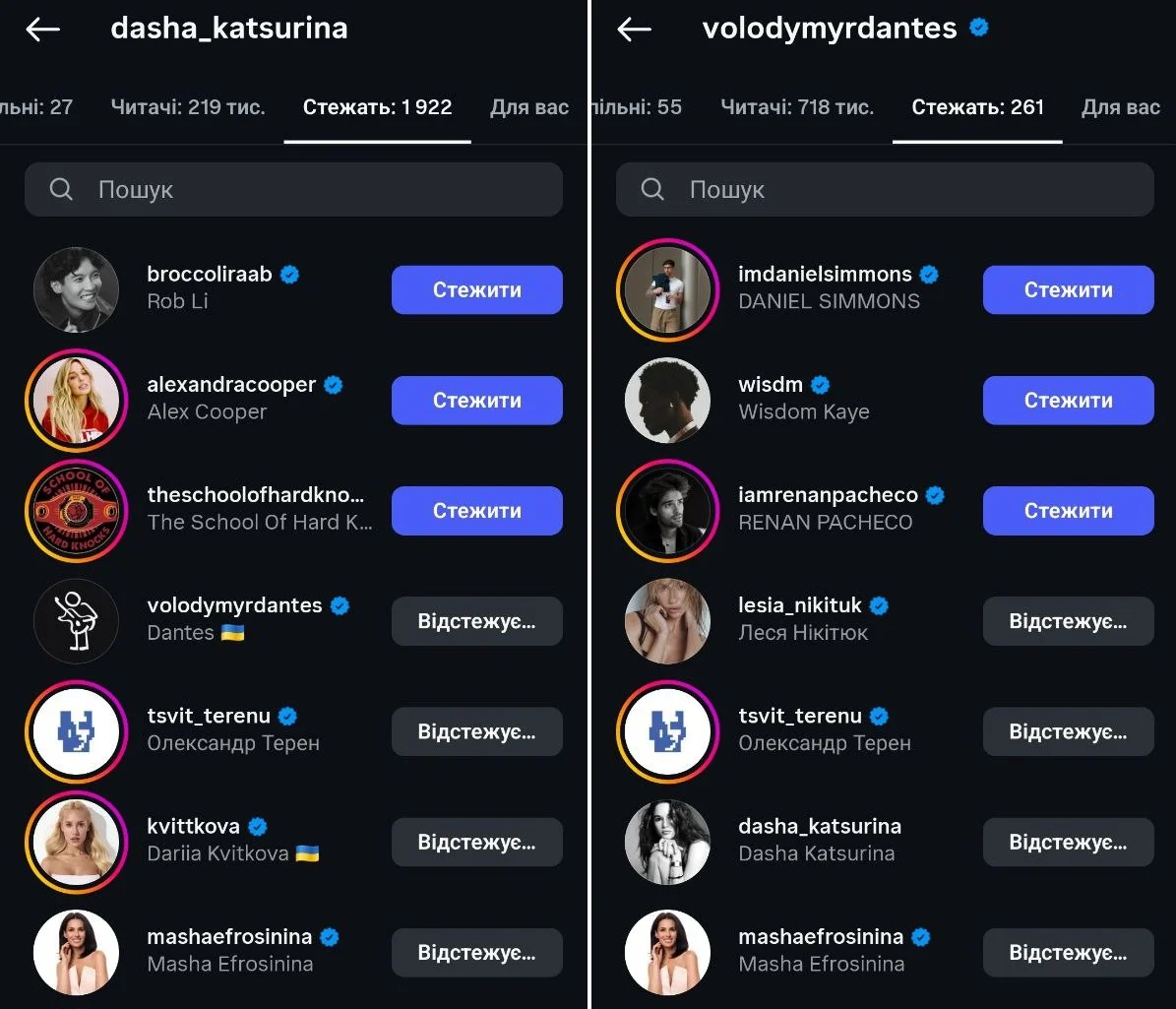Follow imdanielsimmons account

[x=1068, y=289]
